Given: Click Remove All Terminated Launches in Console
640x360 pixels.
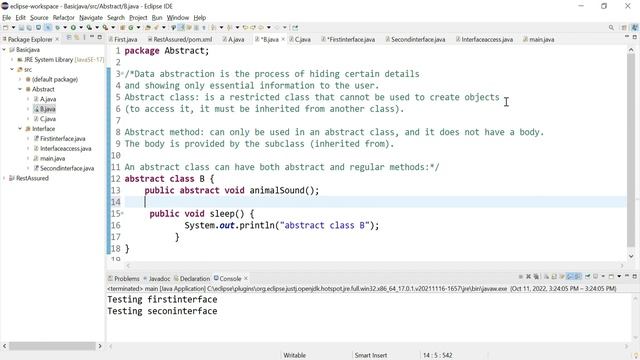Looking at the screenshot, I should click(x=536, y=277).
